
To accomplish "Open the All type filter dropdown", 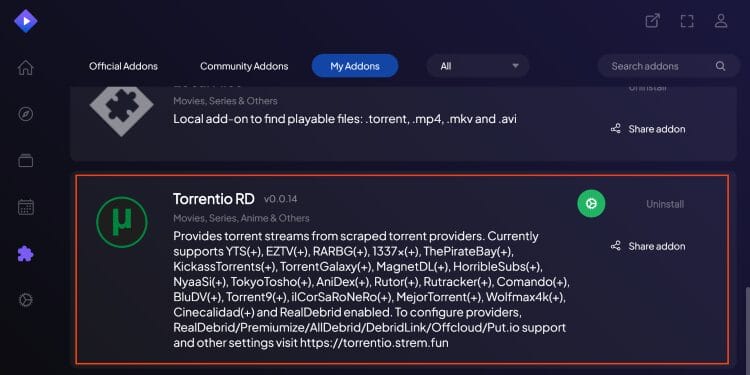I will [478, 66].
